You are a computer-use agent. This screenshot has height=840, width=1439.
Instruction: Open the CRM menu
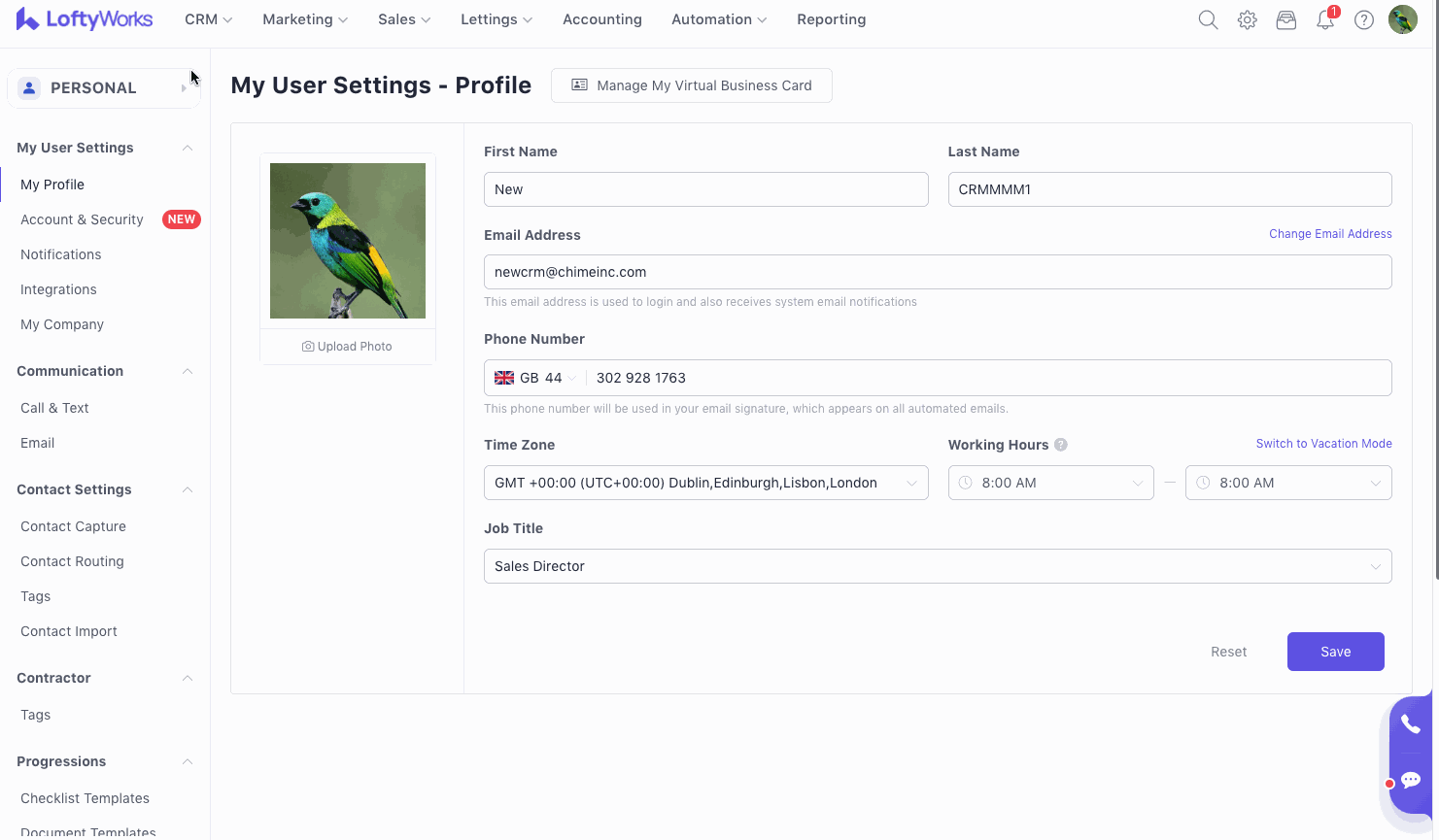(x=208, y=19)
